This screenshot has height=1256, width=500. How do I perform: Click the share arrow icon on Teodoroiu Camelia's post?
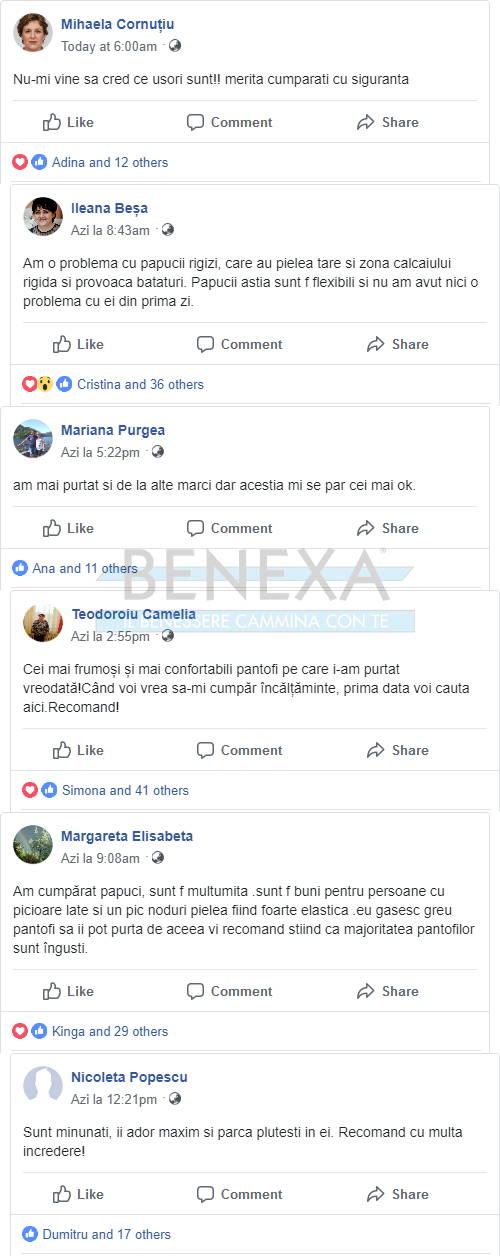coord(375,750)
